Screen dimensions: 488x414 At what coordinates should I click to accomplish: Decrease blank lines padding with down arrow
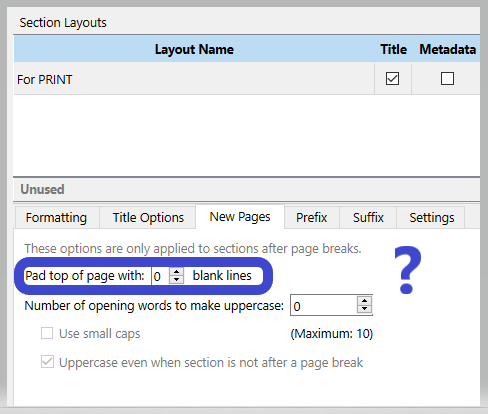[x=176, y=280]
